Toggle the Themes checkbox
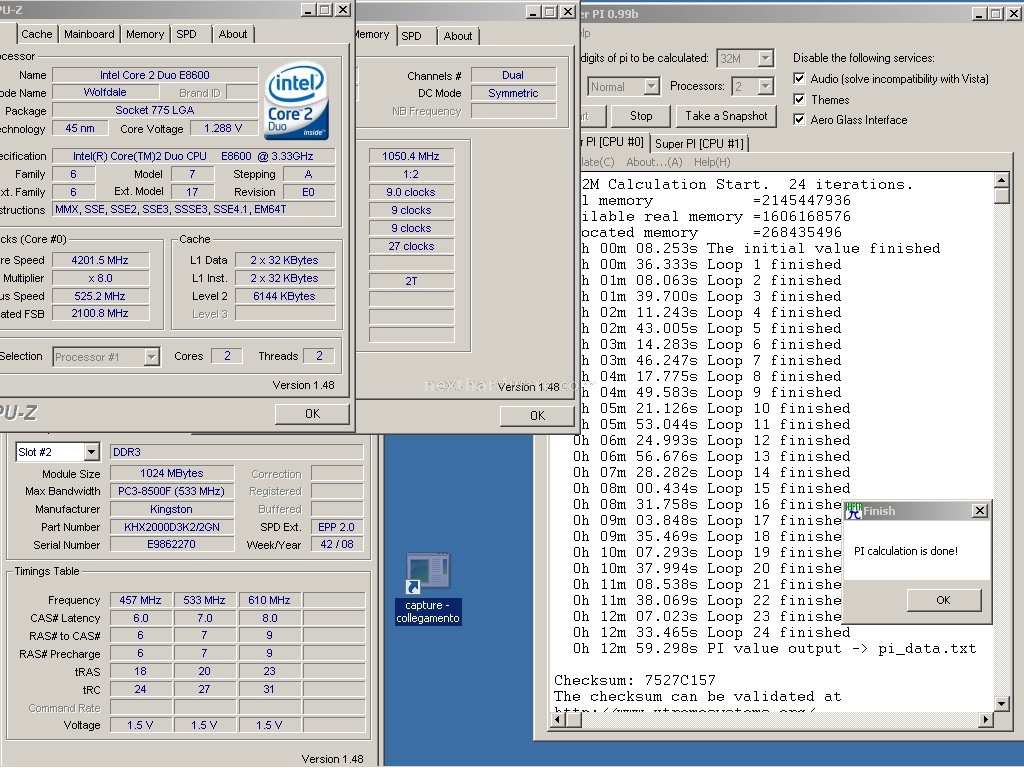The width and height of the screenshot is (1024, 768). (799, 99)
